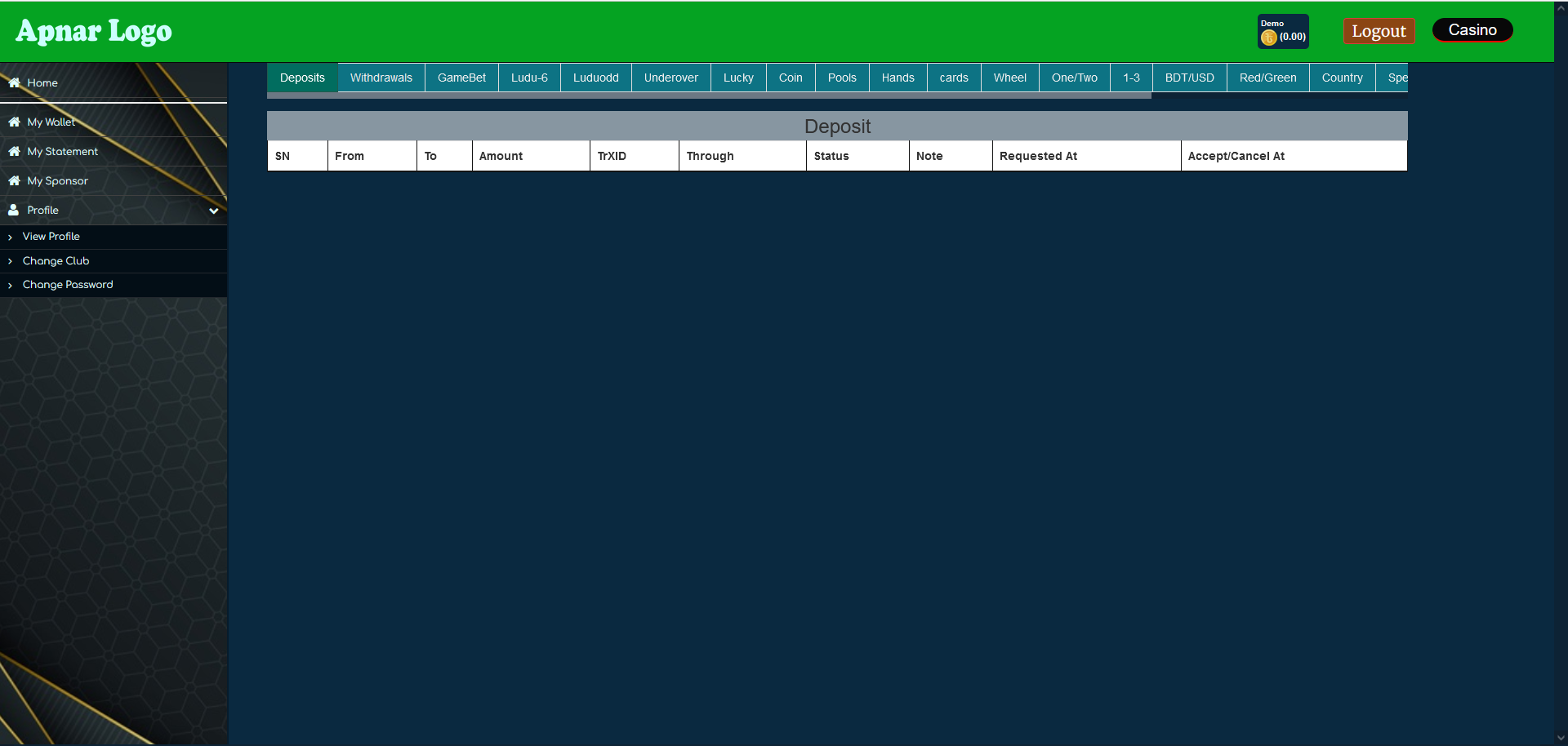Viewport: 1568px width, 746px height.
Task: Click the horizontal tab scrollbar
Action: coord(709,95)
